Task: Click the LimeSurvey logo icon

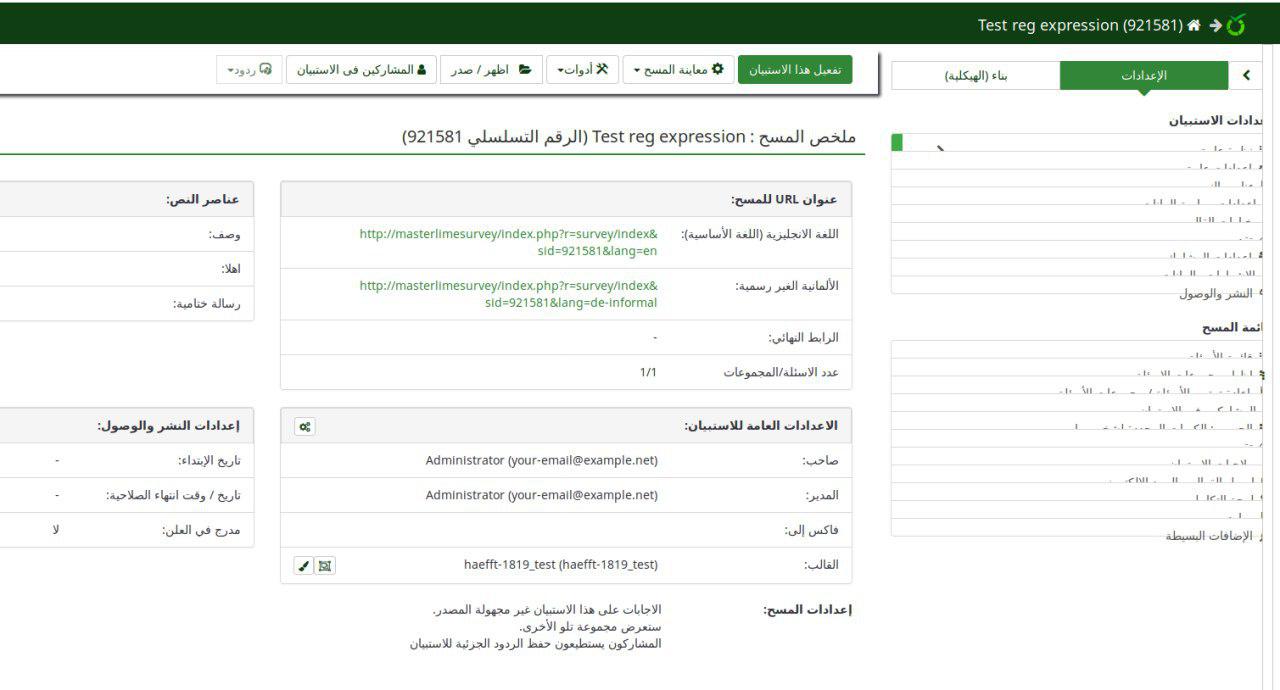Action: point(1237,25)
